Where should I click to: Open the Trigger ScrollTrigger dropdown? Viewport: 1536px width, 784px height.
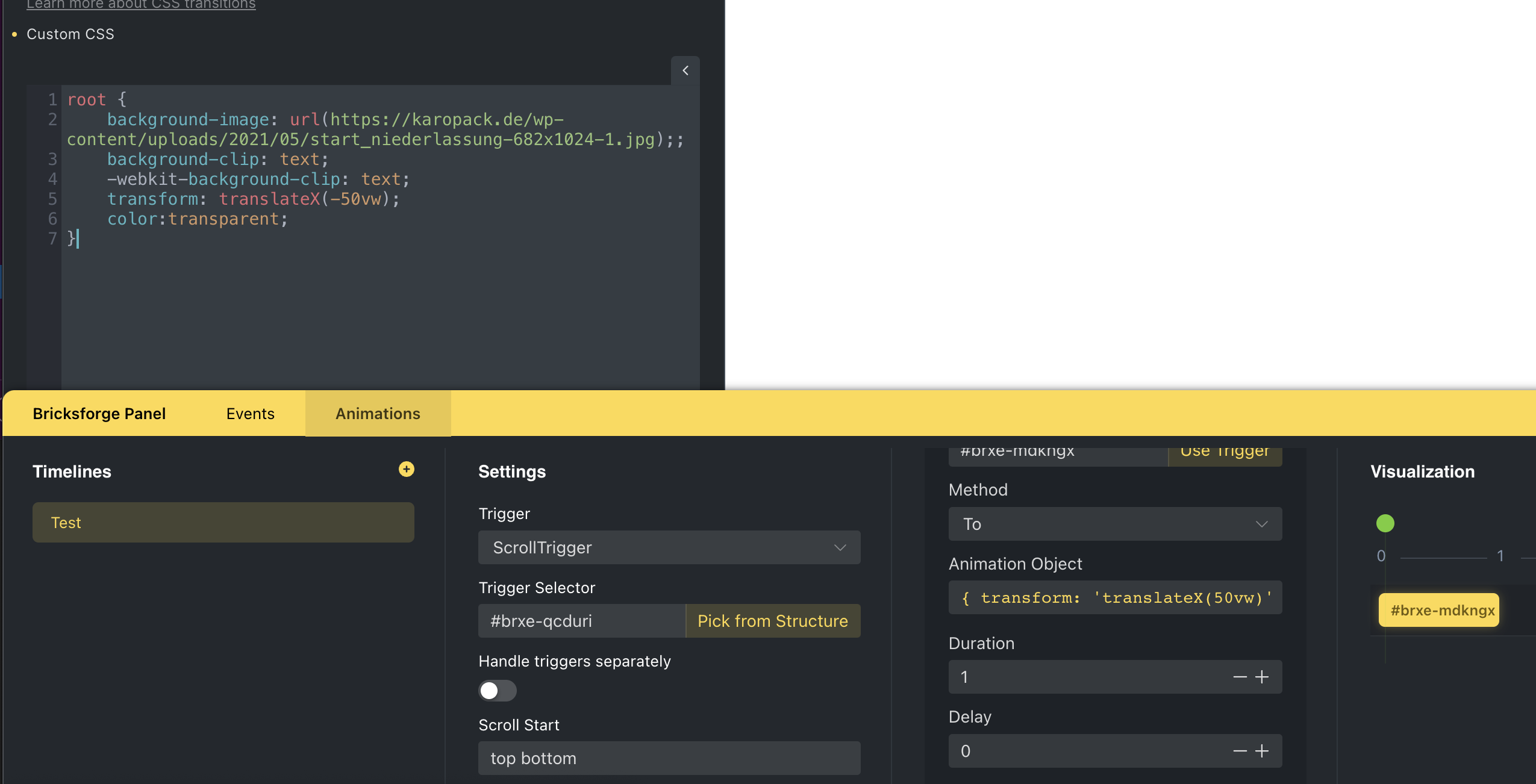[669, 547]
